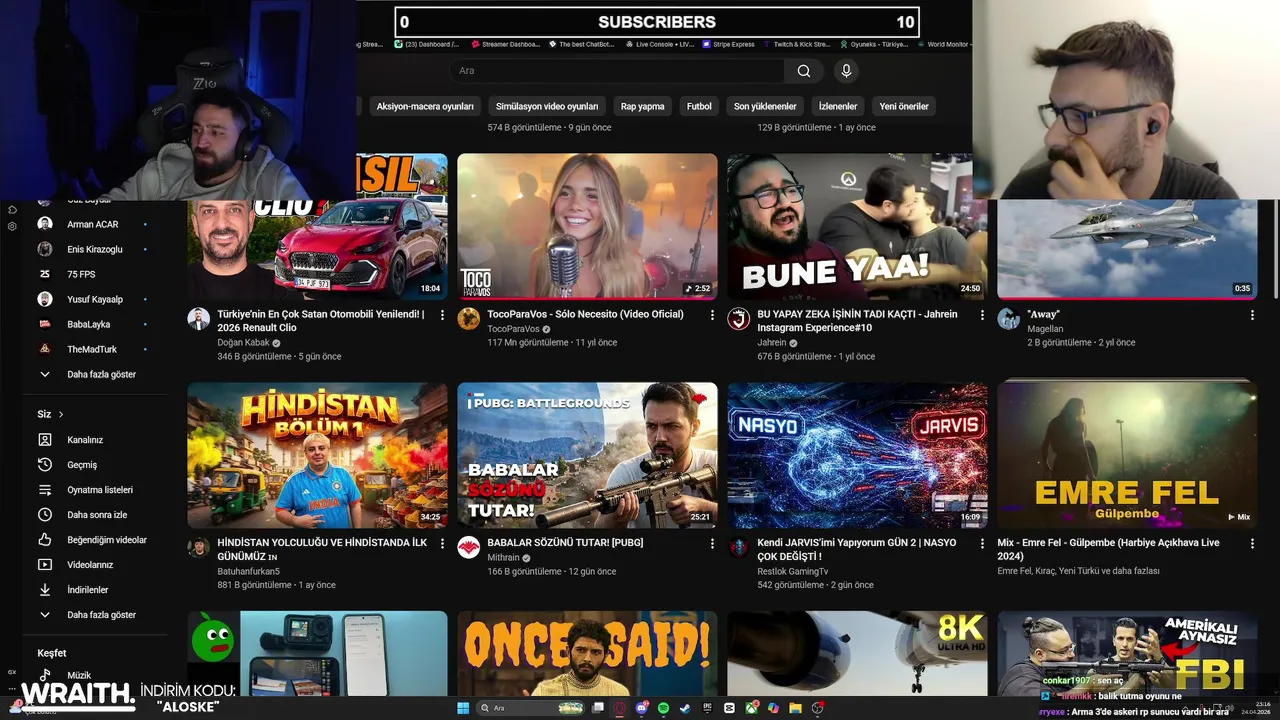The image size is (1280, 720).
Task: Open Discord from the taskbar
Action: pyautogui.click(x=642, y=708)
